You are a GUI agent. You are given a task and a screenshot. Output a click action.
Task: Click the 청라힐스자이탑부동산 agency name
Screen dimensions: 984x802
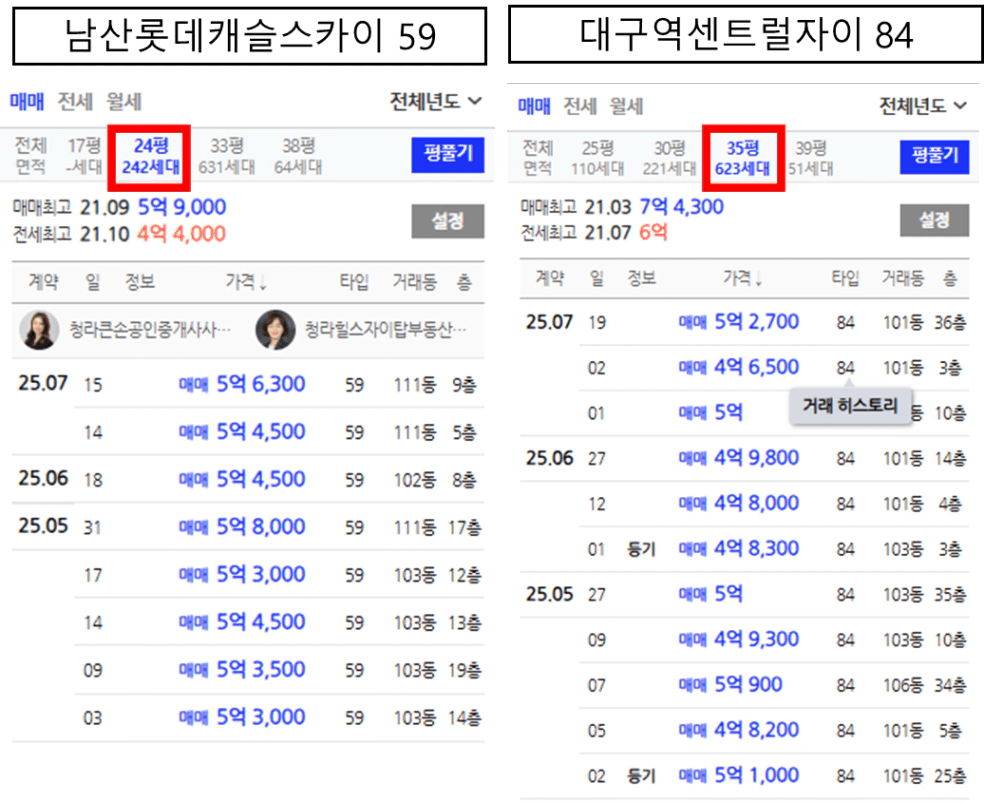tap(385, 329)
